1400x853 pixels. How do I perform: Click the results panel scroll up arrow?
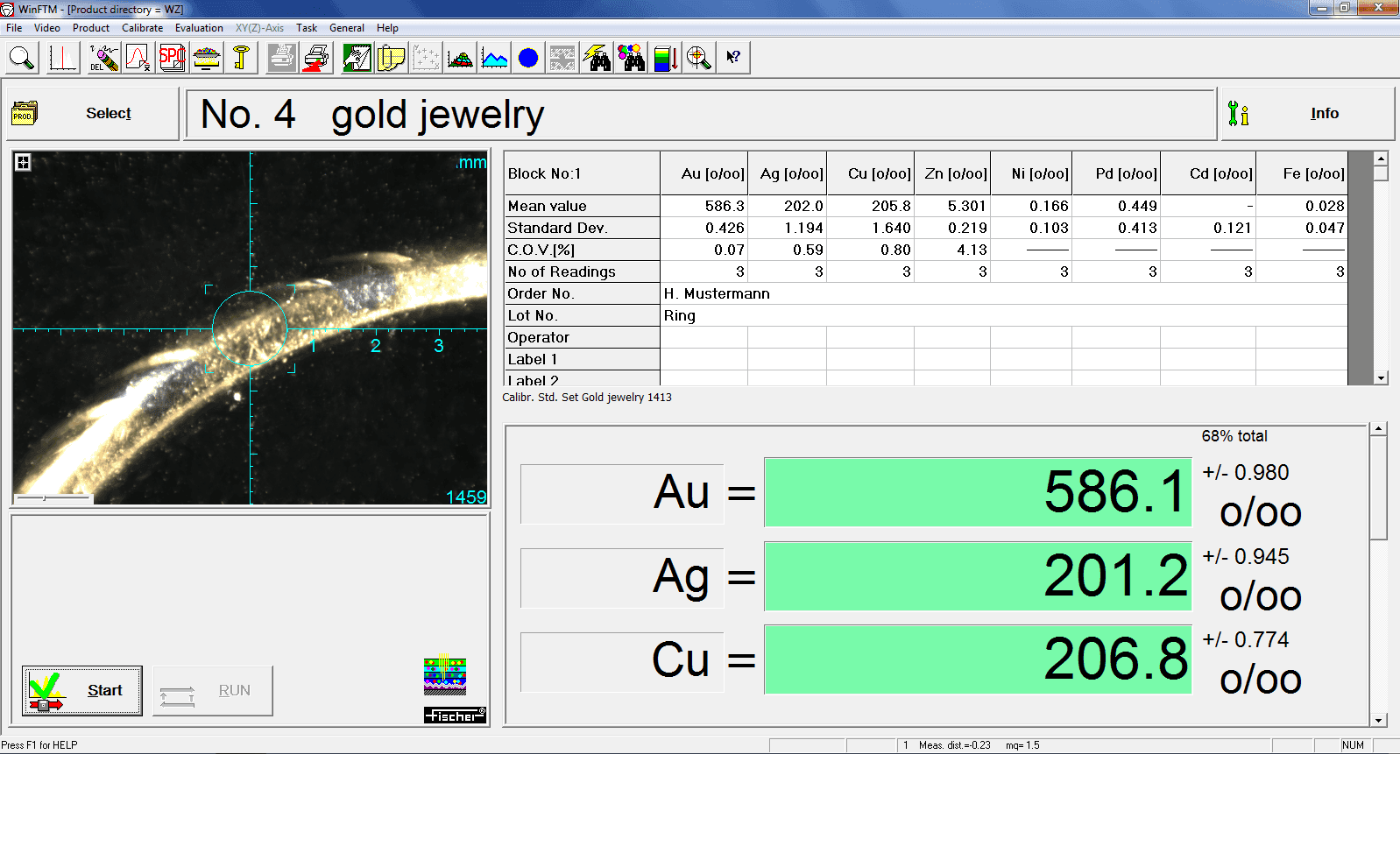pos(1379,429)
